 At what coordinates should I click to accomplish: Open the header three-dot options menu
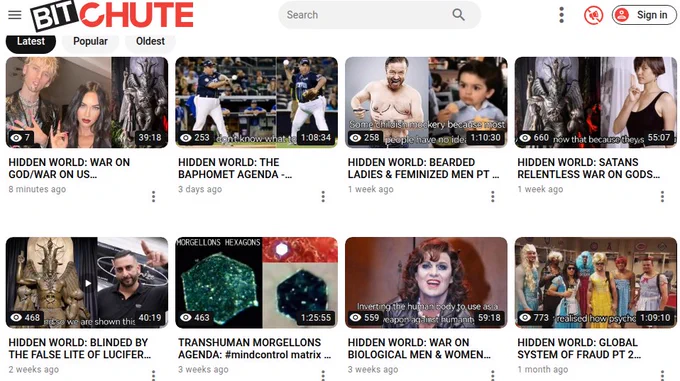(x=561, y=15)
